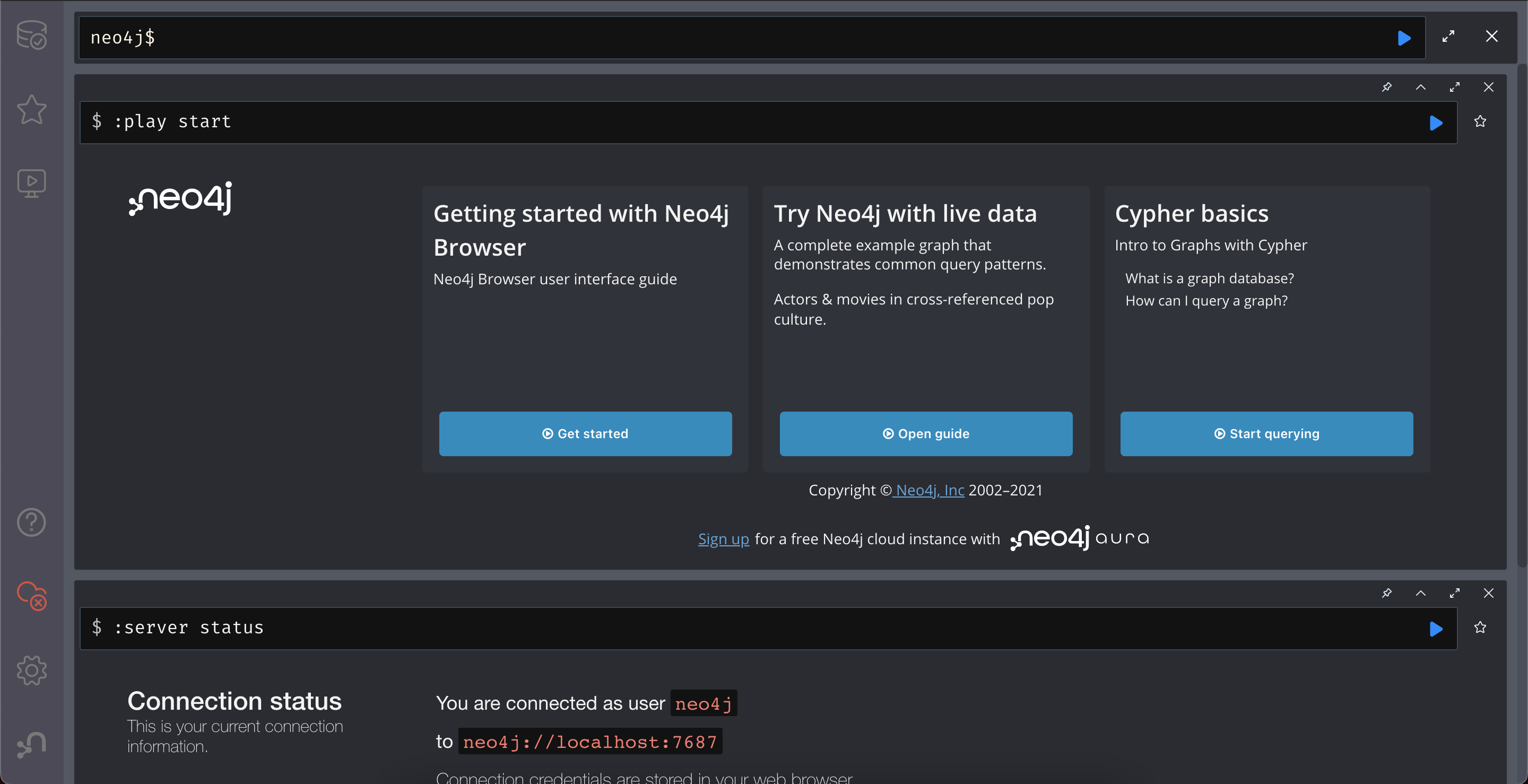Click the main neo4j$ editor input field
The image size is (1528, 784).
[x=712, y=38]
